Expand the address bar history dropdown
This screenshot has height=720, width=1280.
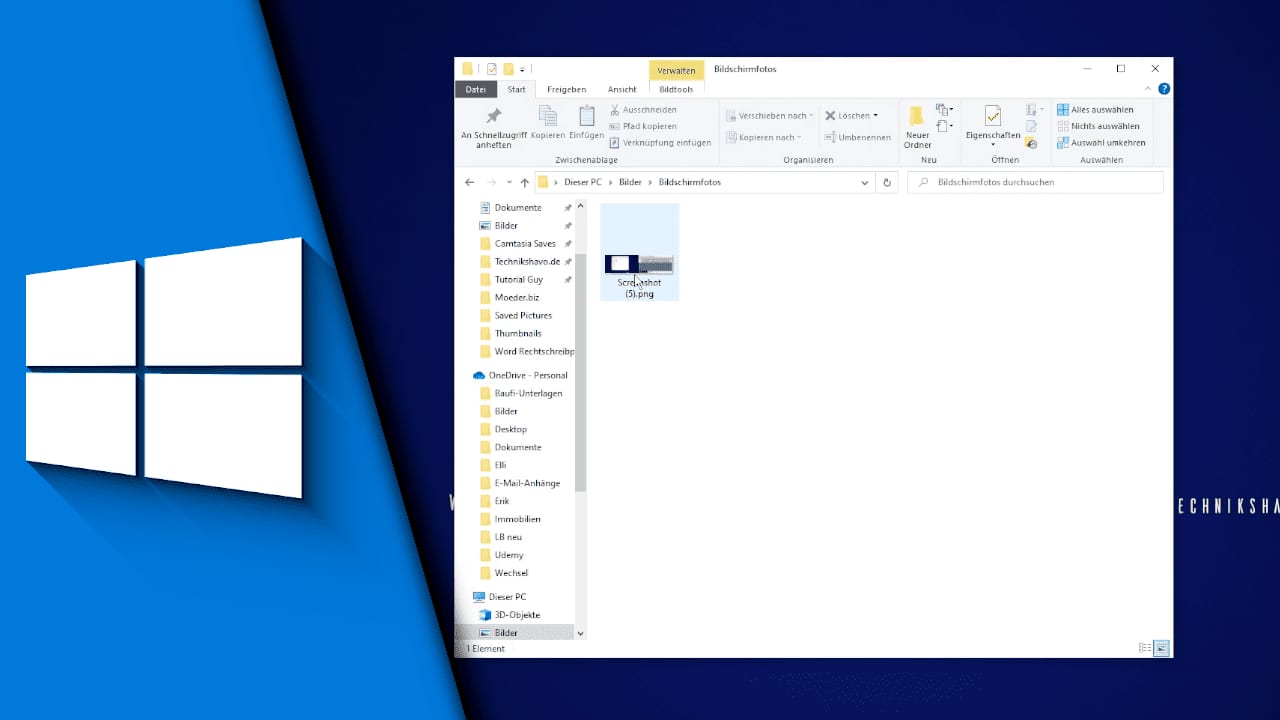(865, 183)
